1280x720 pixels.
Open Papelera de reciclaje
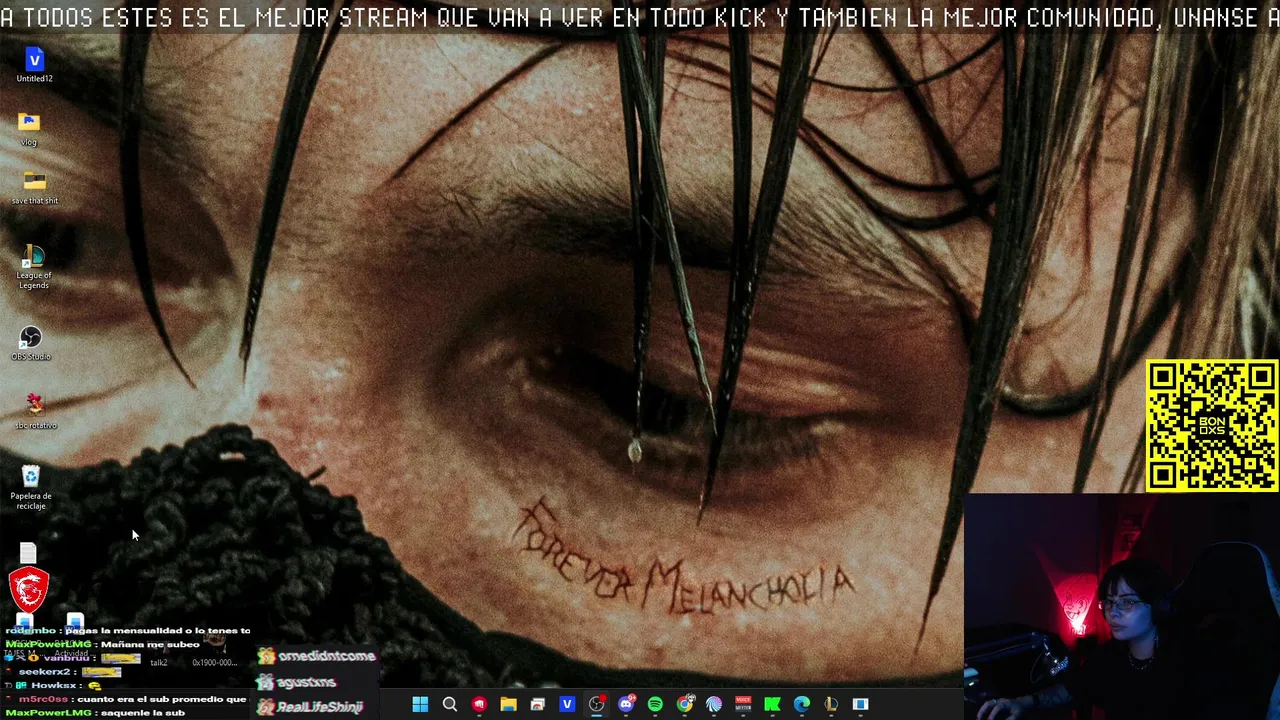tap(31, 487)
